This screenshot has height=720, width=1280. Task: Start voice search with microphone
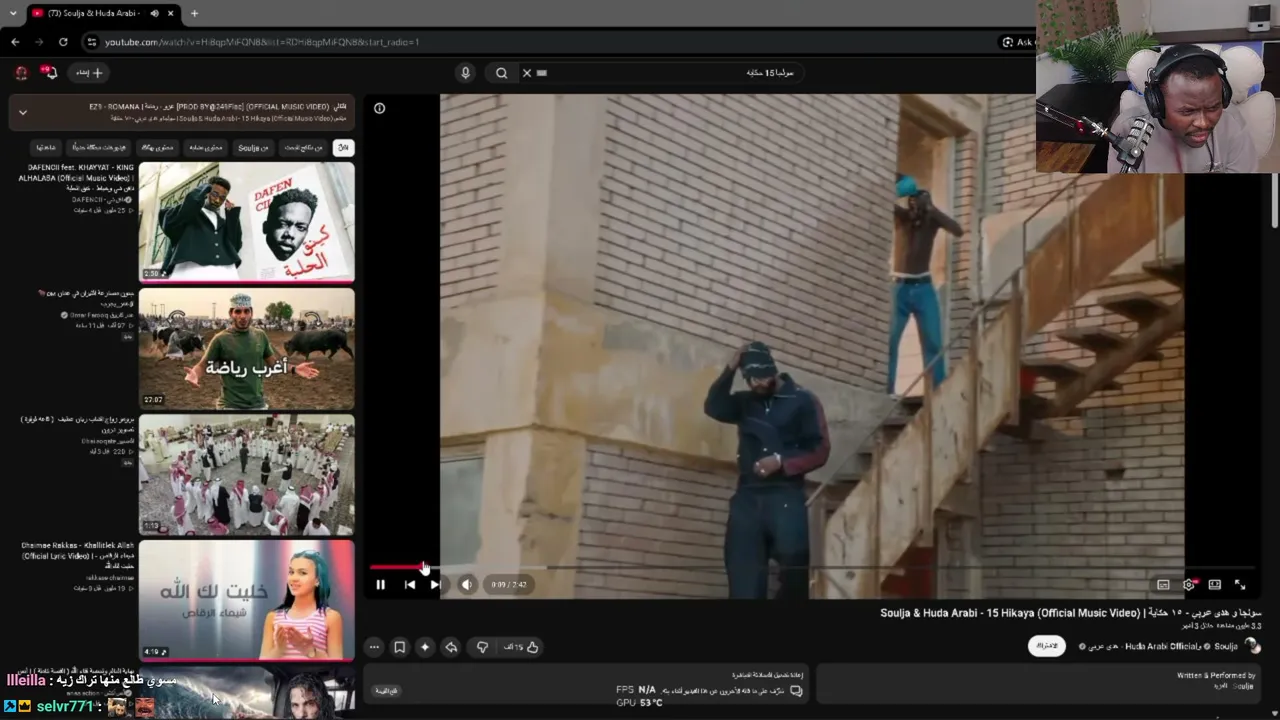465,72
